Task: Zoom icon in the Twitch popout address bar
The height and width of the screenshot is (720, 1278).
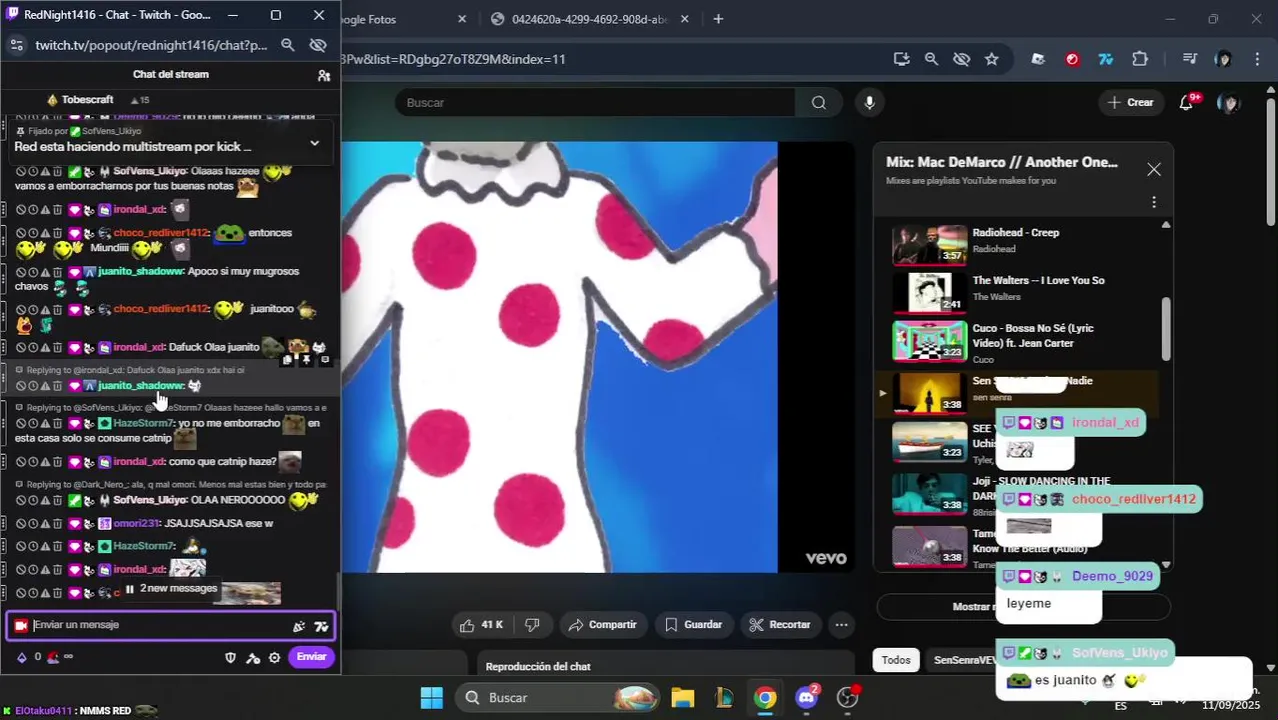Action: point(287,45)
